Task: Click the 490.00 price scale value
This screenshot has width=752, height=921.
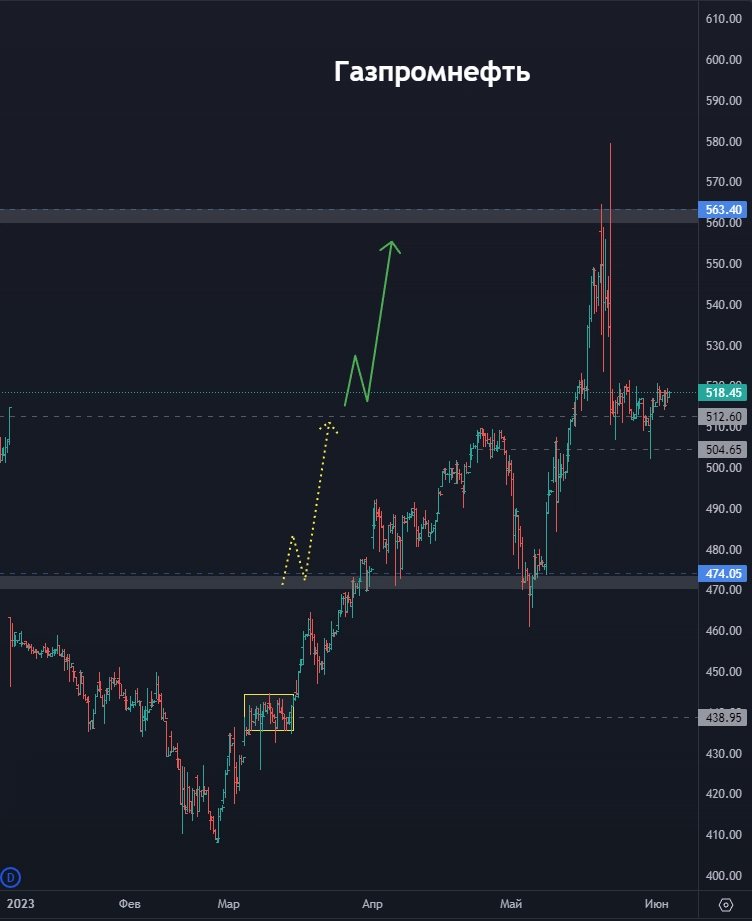Action: point(724,509)
